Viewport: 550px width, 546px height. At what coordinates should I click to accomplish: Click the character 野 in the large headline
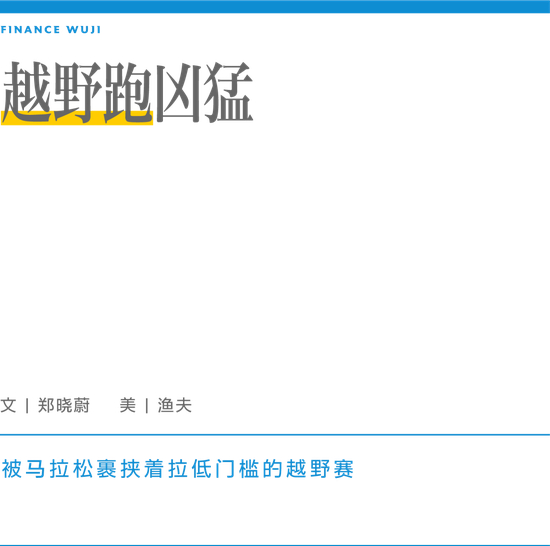click(78, 93)
